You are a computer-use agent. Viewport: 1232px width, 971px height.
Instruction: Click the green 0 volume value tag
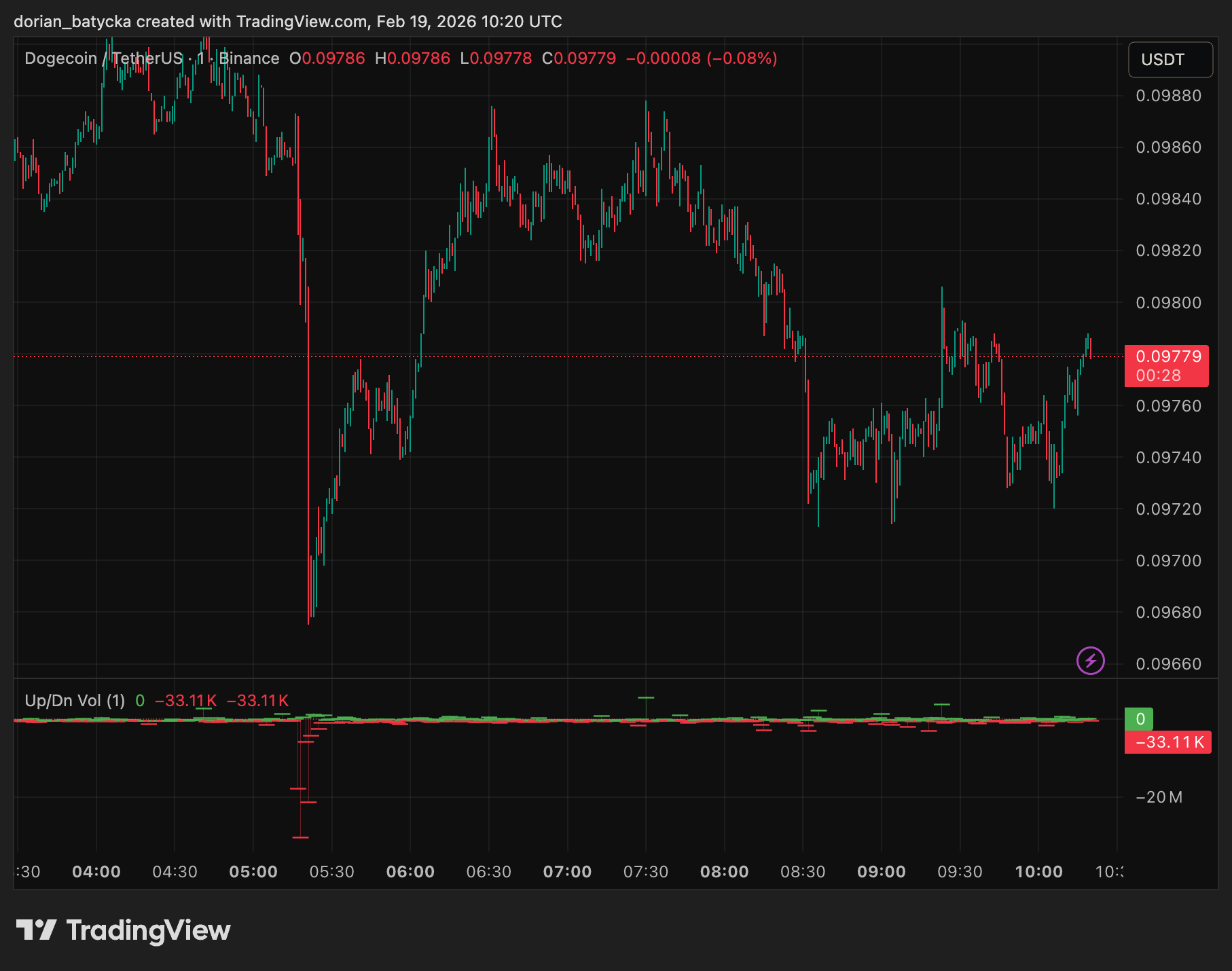tap(1139, 719)
